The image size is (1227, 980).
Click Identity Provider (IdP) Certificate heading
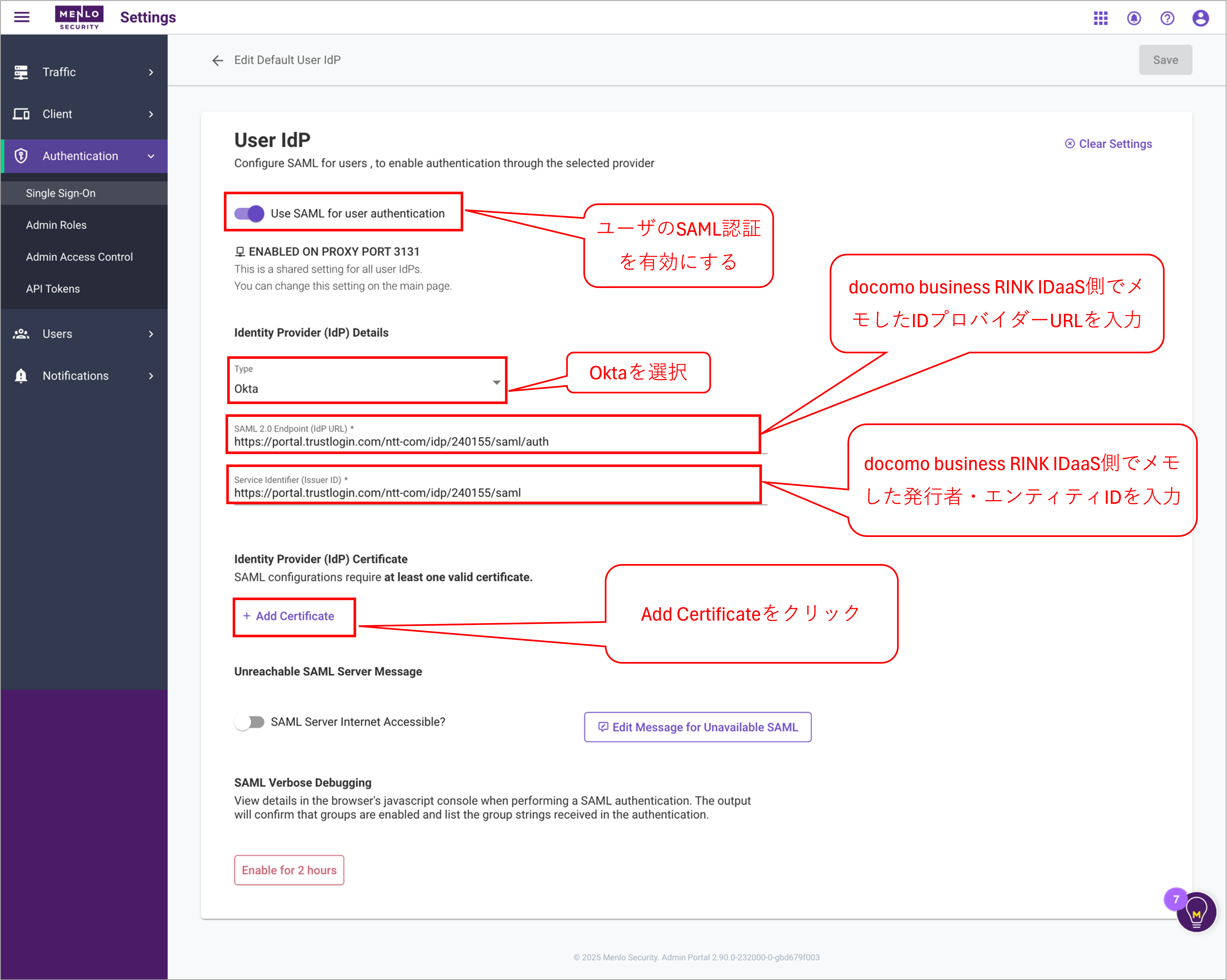click(321, 559)
